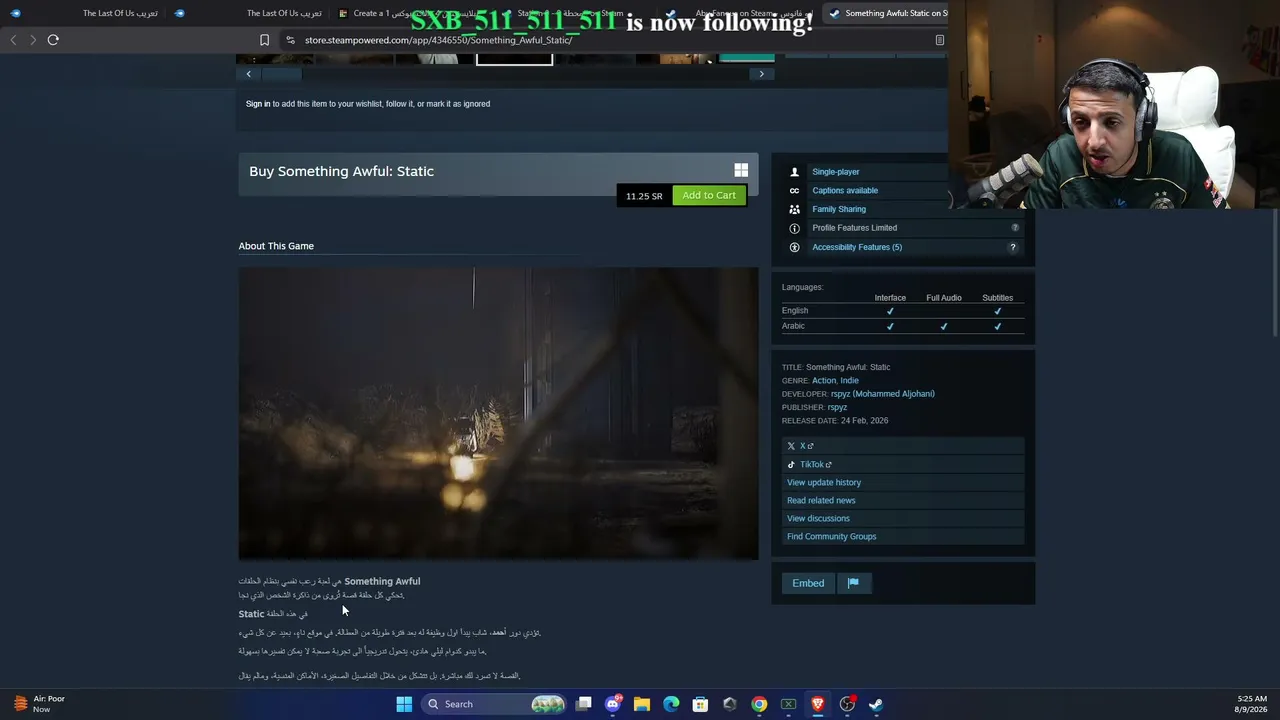1280x720 pixels.
Task: Open the Indie genre link
Action: [x=849, y=380]
